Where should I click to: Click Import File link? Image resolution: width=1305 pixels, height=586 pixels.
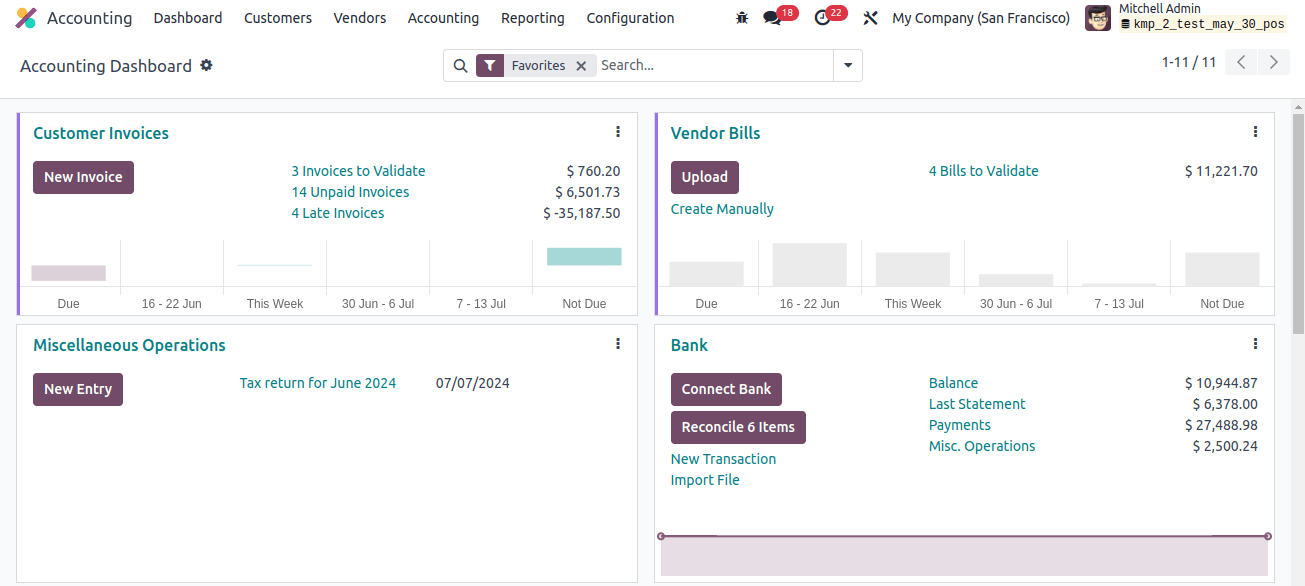tap(705, 480)
